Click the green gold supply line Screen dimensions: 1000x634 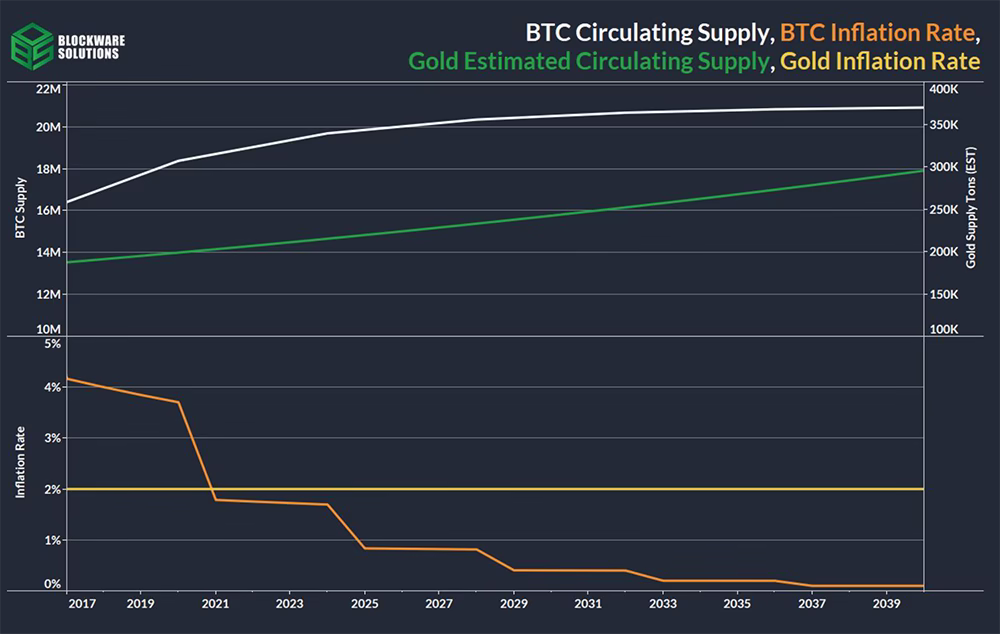pos(495,216)
